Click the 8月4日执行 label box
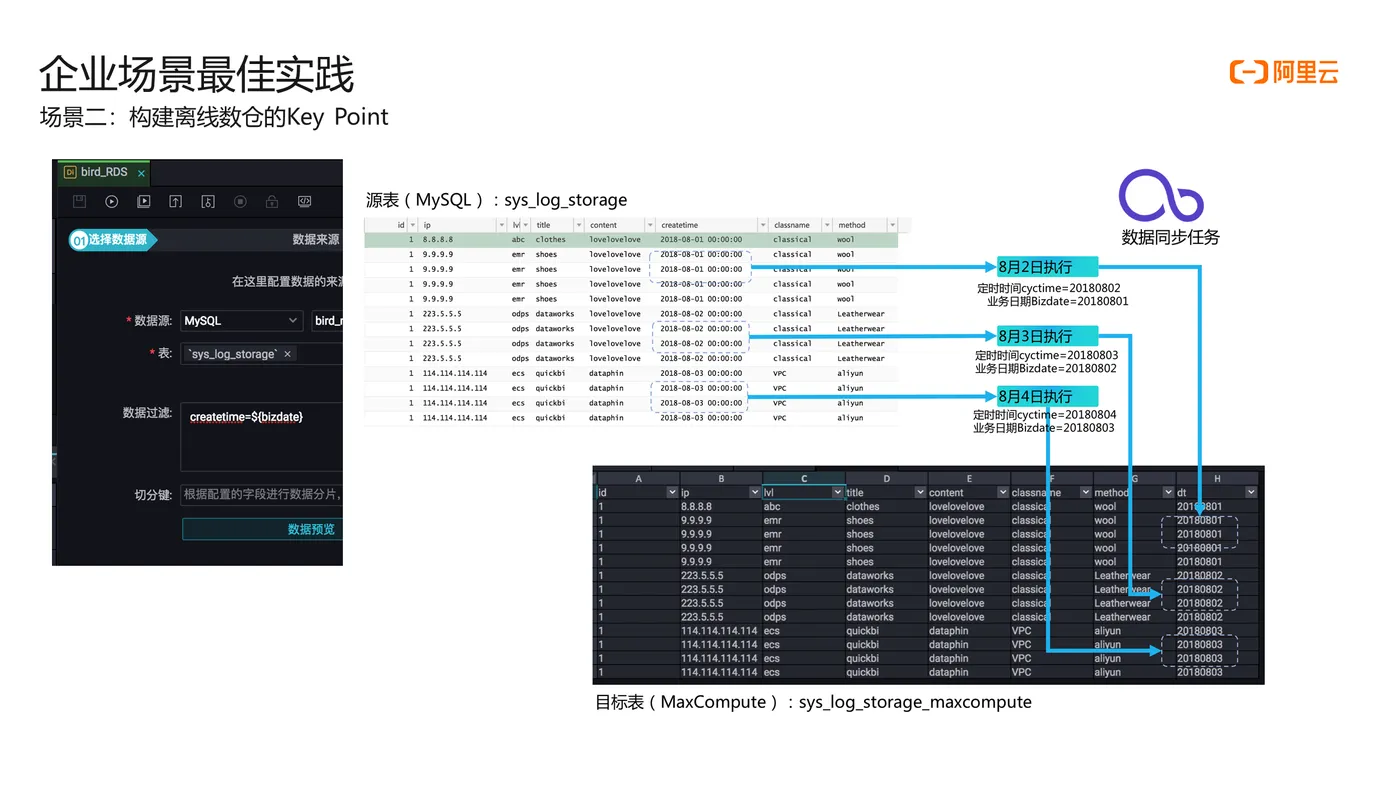This screenshot has height=788, width=1400. [1047, 396]
